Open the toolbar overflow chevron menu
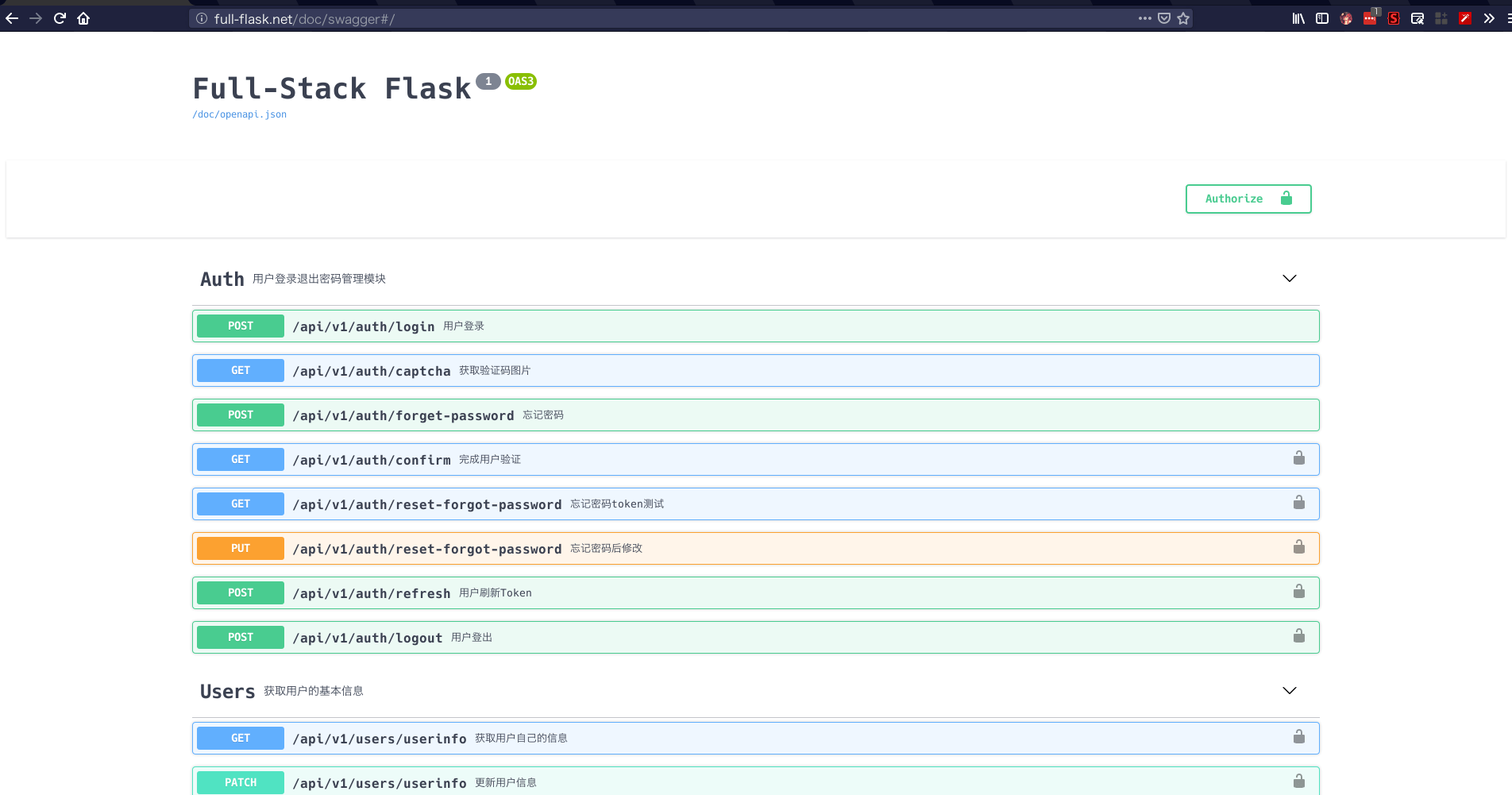Image resolution: width=1512 pixels, height=795 pixels. pos(1489,17)
